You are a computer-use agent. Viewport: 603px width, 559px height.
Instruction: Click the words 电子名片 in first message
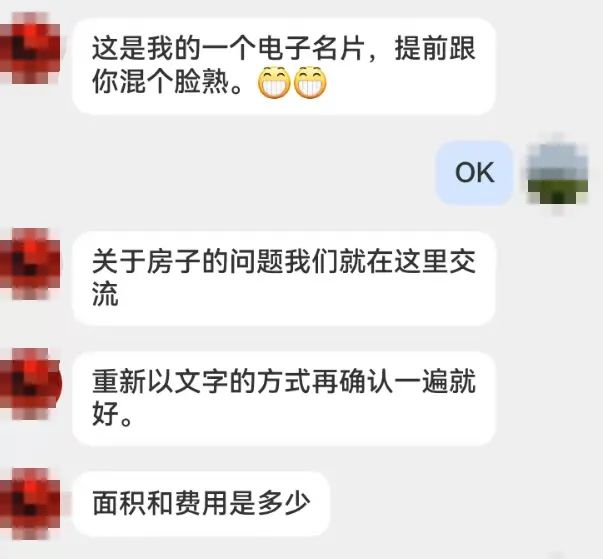[311, 48]
